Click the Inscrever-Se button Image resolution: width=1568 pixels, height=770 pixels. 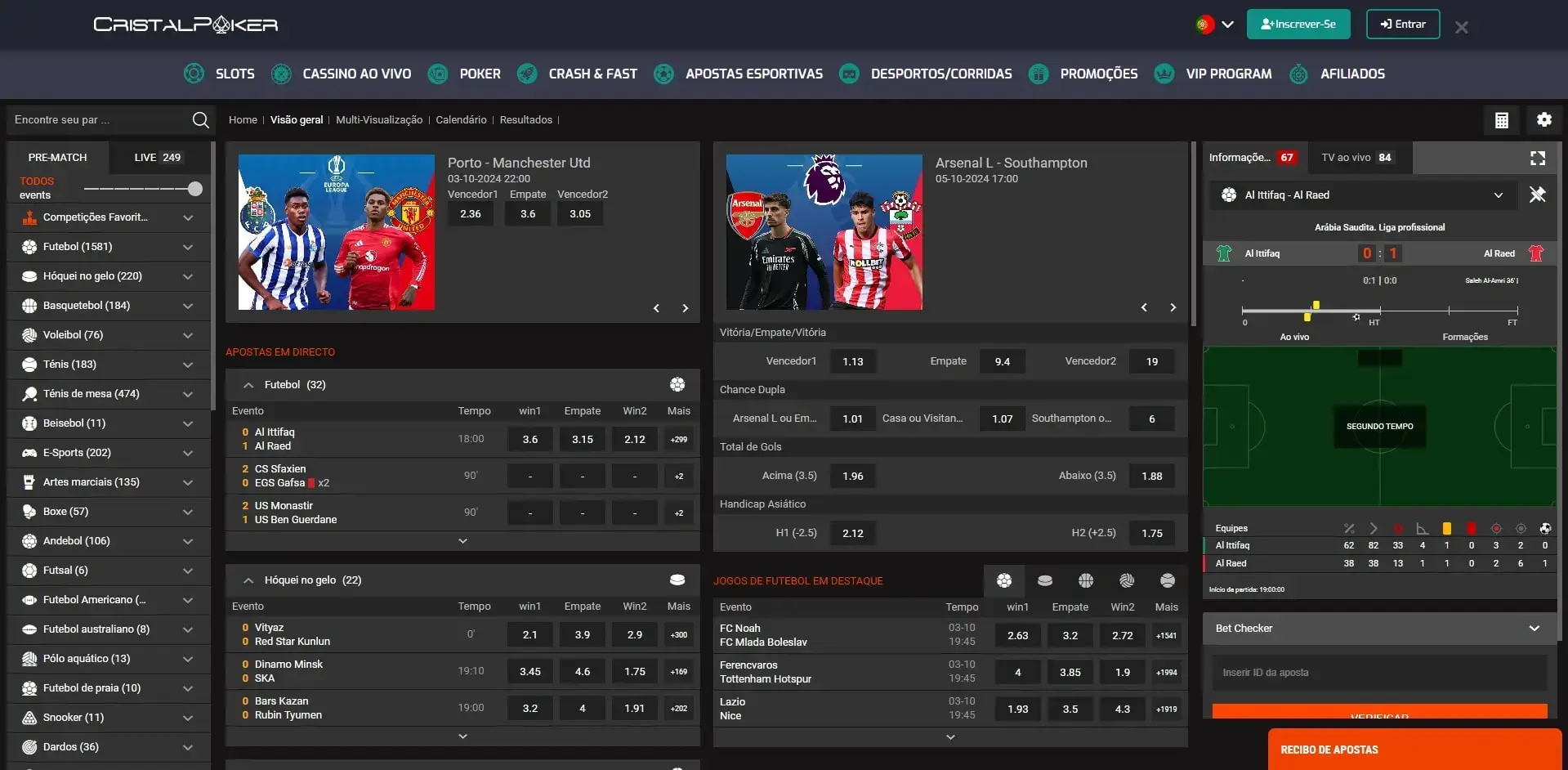pos(1299,24)
